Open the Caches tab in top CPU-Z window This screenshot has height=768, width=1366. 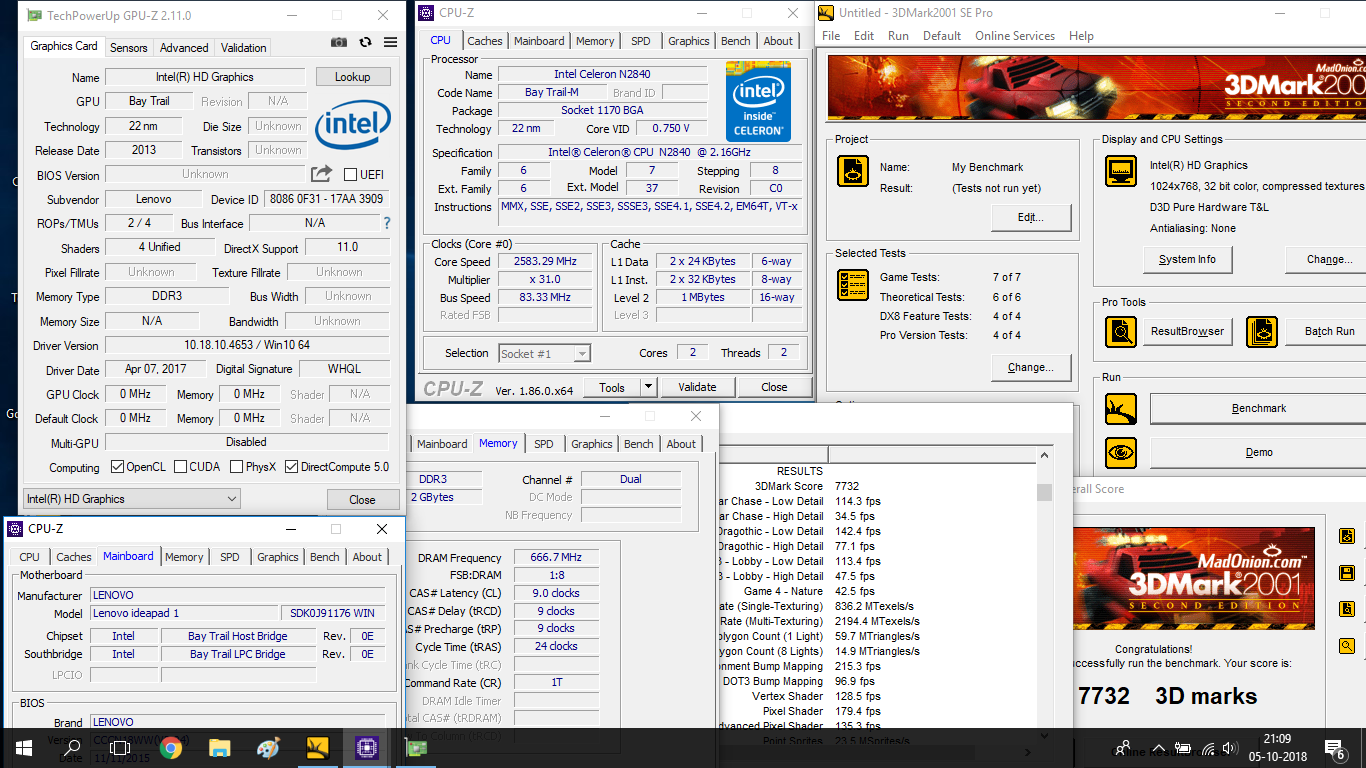(x=485, y=41)
